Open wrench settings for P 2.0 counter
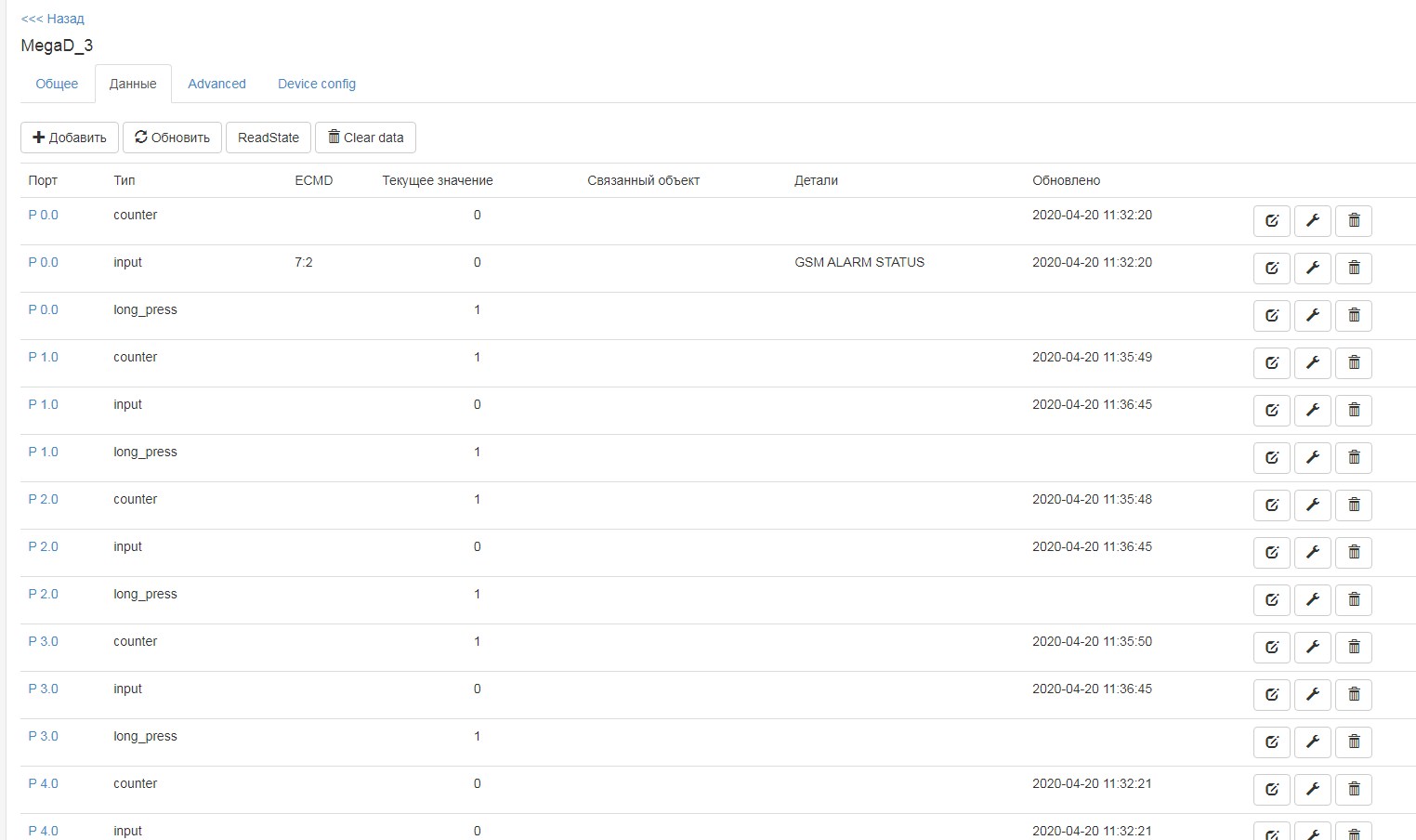Image resolution: width=1416 pixels, height=840 pixels. point(1312,505)
